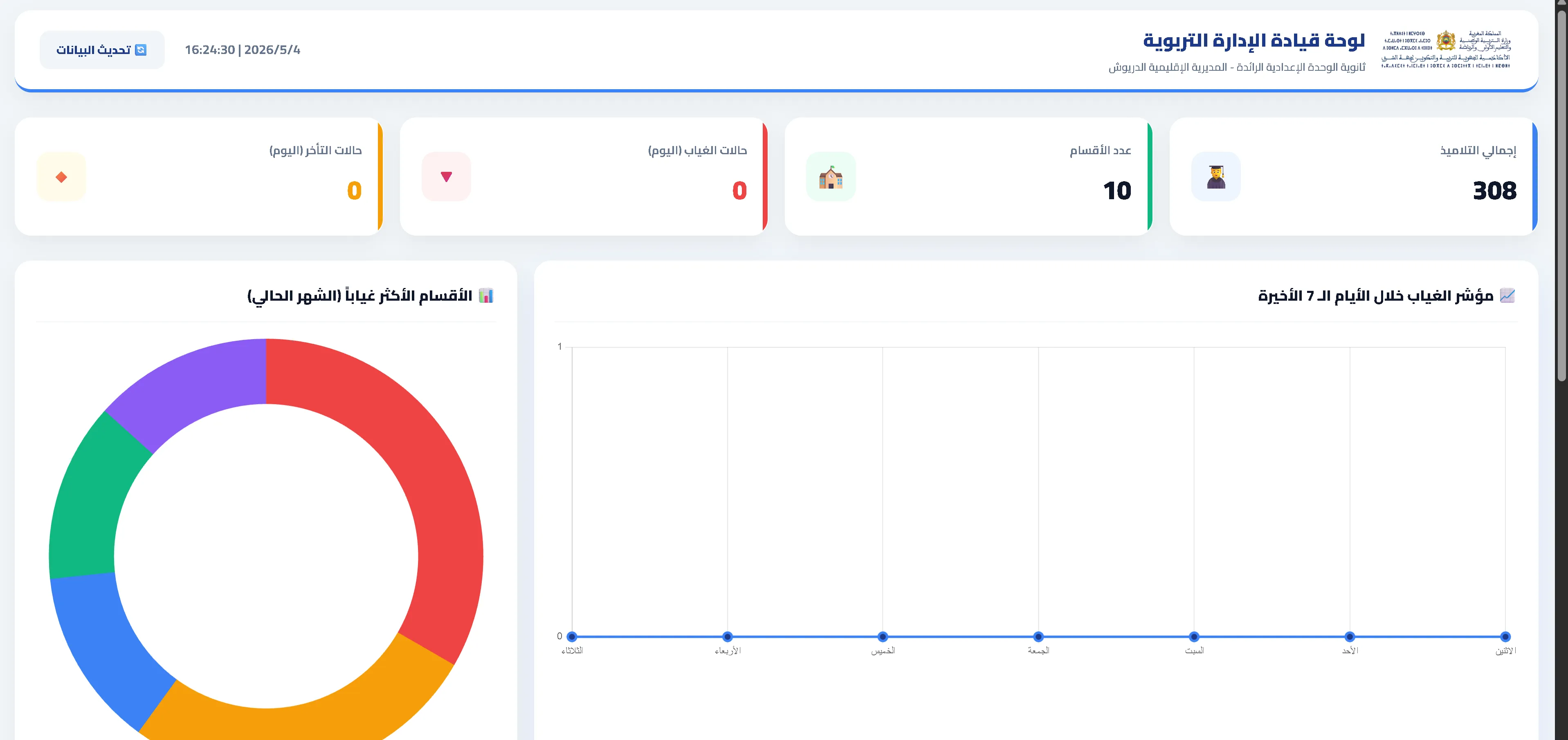Click the school building icon in عدد الأقسام card

pos(831,177)
